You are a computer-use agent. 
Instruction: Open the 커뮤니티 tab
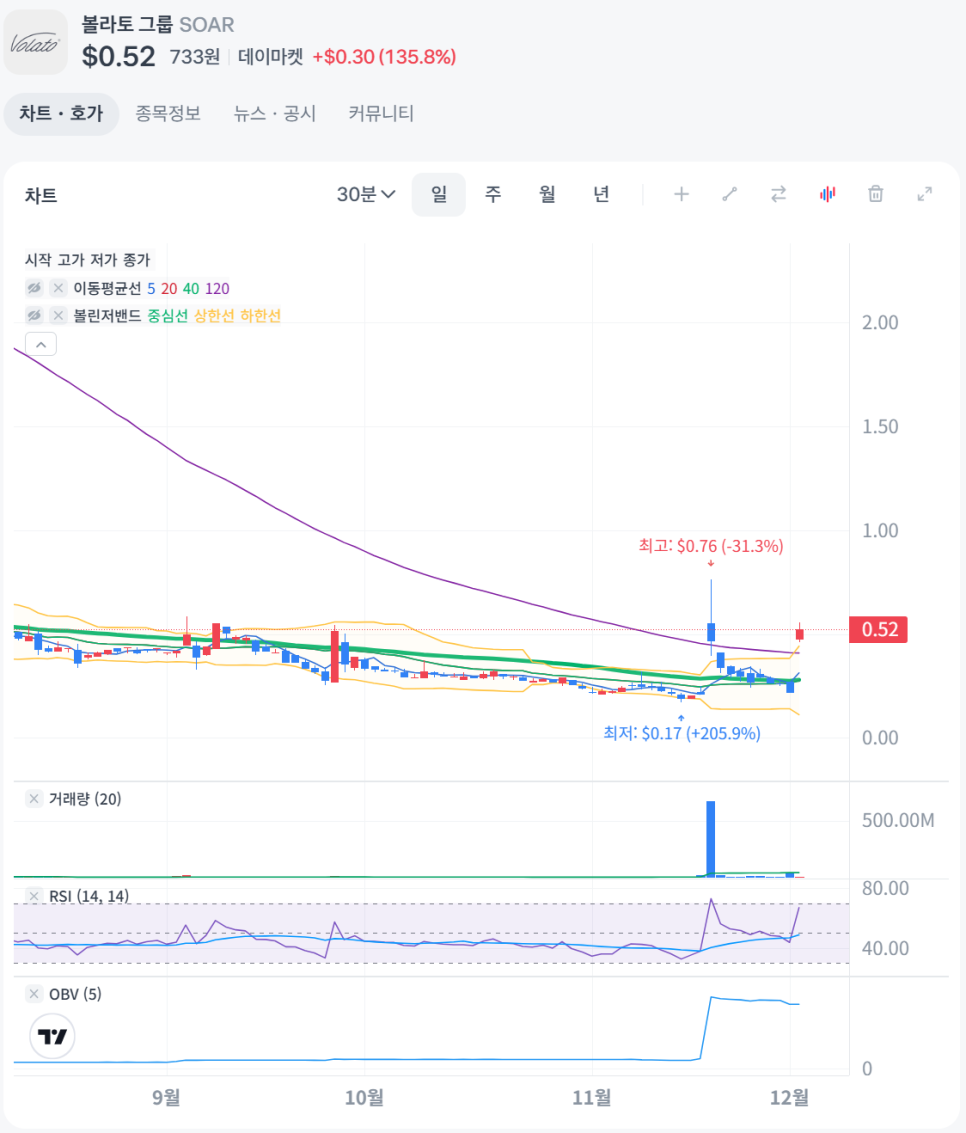(x=381, y=113)
